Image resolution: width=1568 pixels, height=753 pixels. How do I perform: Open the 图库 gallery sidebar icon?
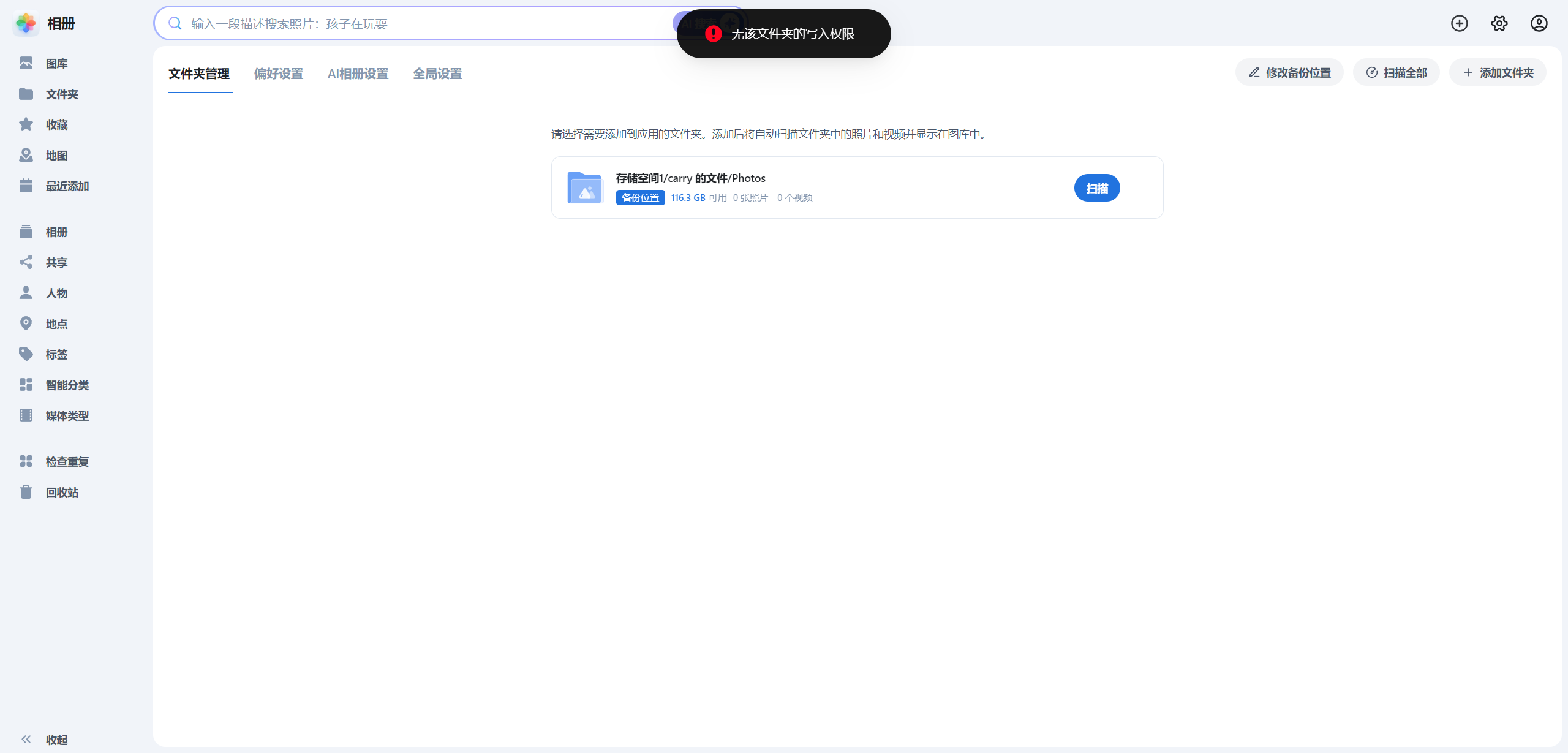(26, 63)
